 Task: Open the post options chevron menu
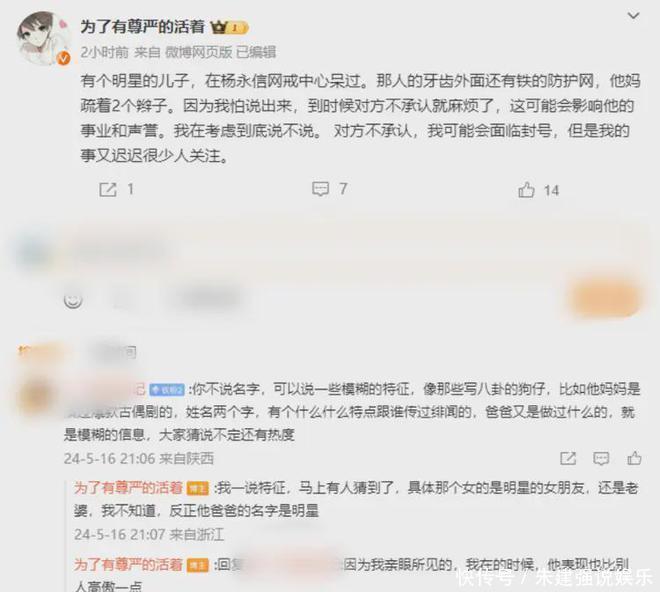pos(633,16)
